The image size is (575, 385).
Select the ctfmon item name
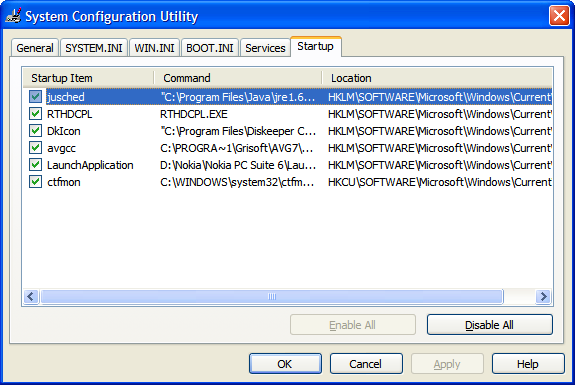(64, 182)
